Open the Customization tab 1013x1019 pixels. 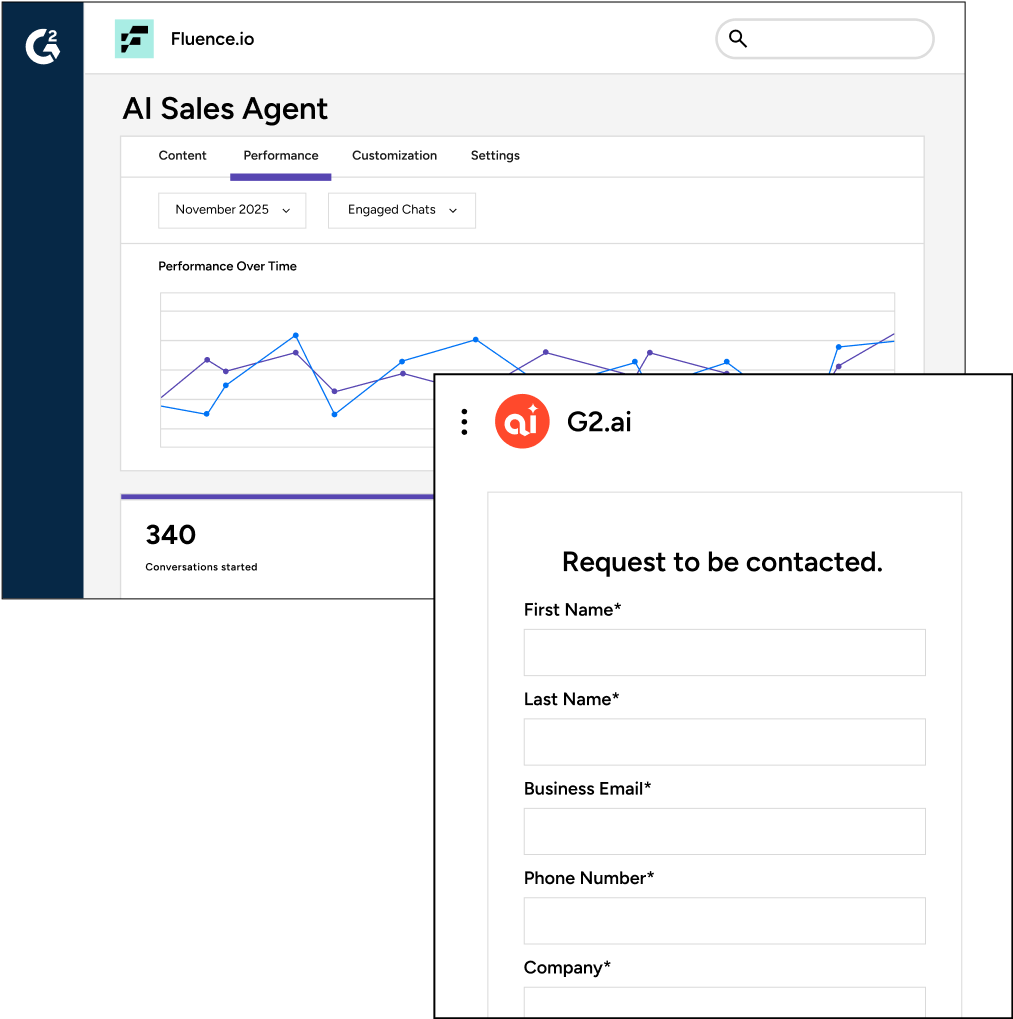(x=394, y=156)
